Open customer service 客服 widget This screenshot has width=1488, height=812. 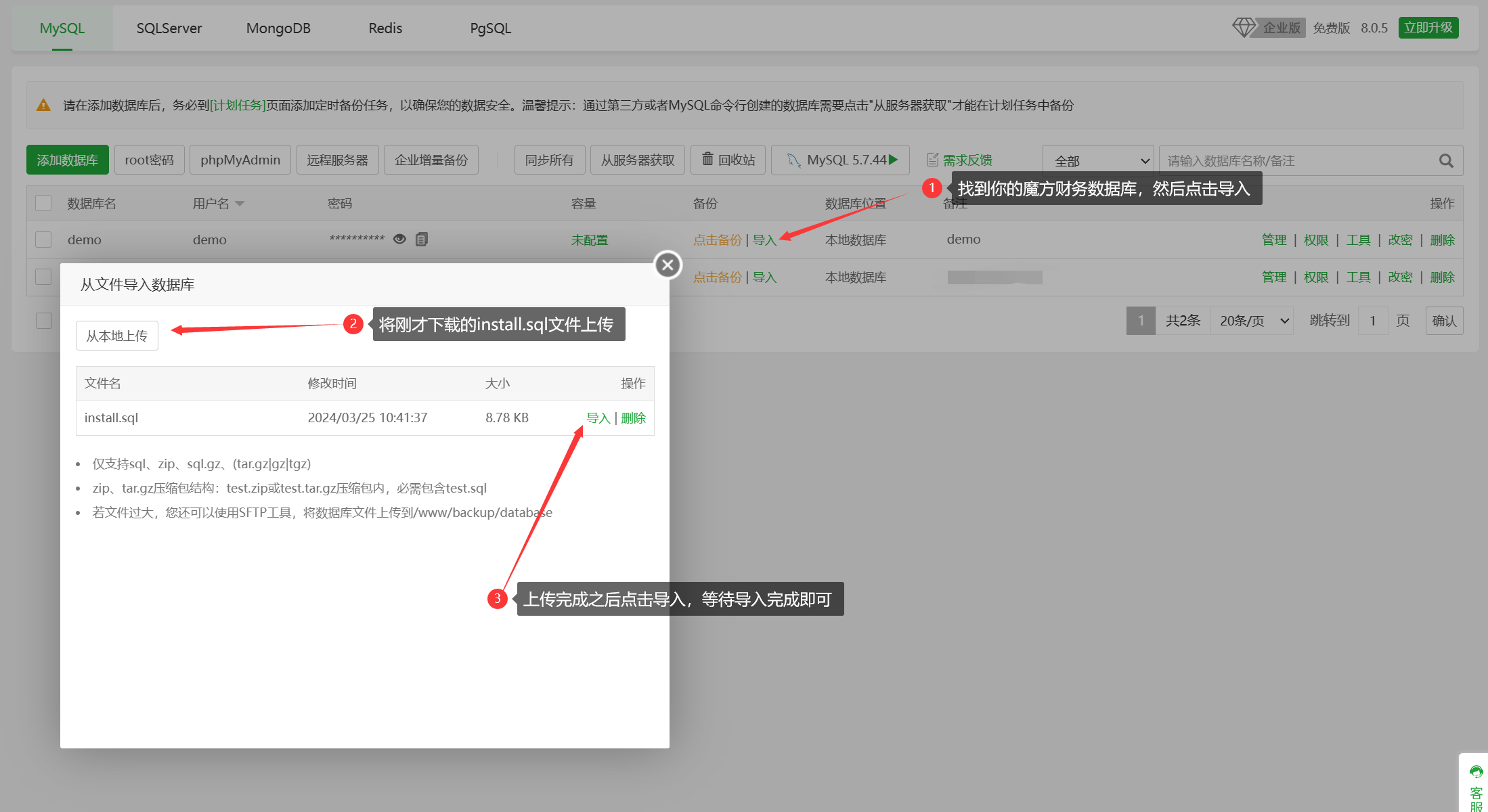pos(1476,785)
